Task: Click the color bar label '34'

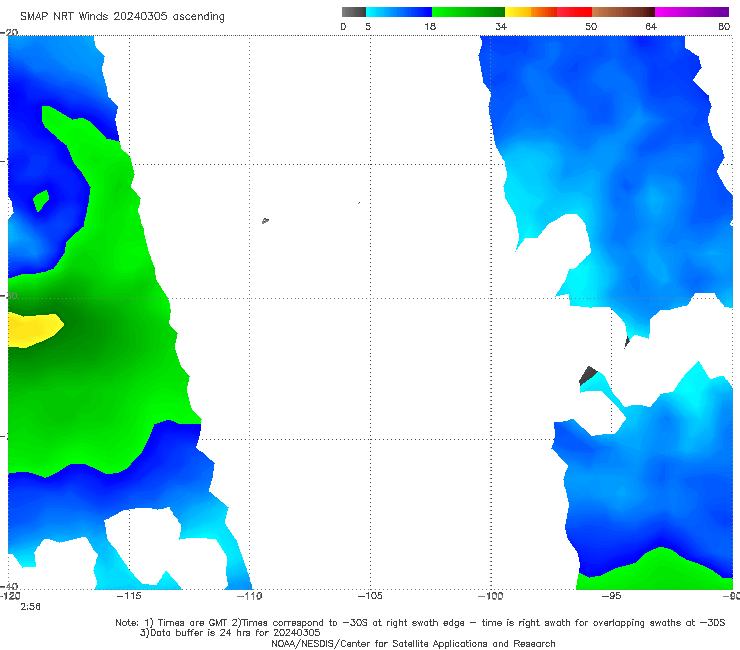Action: coord(501,26)
